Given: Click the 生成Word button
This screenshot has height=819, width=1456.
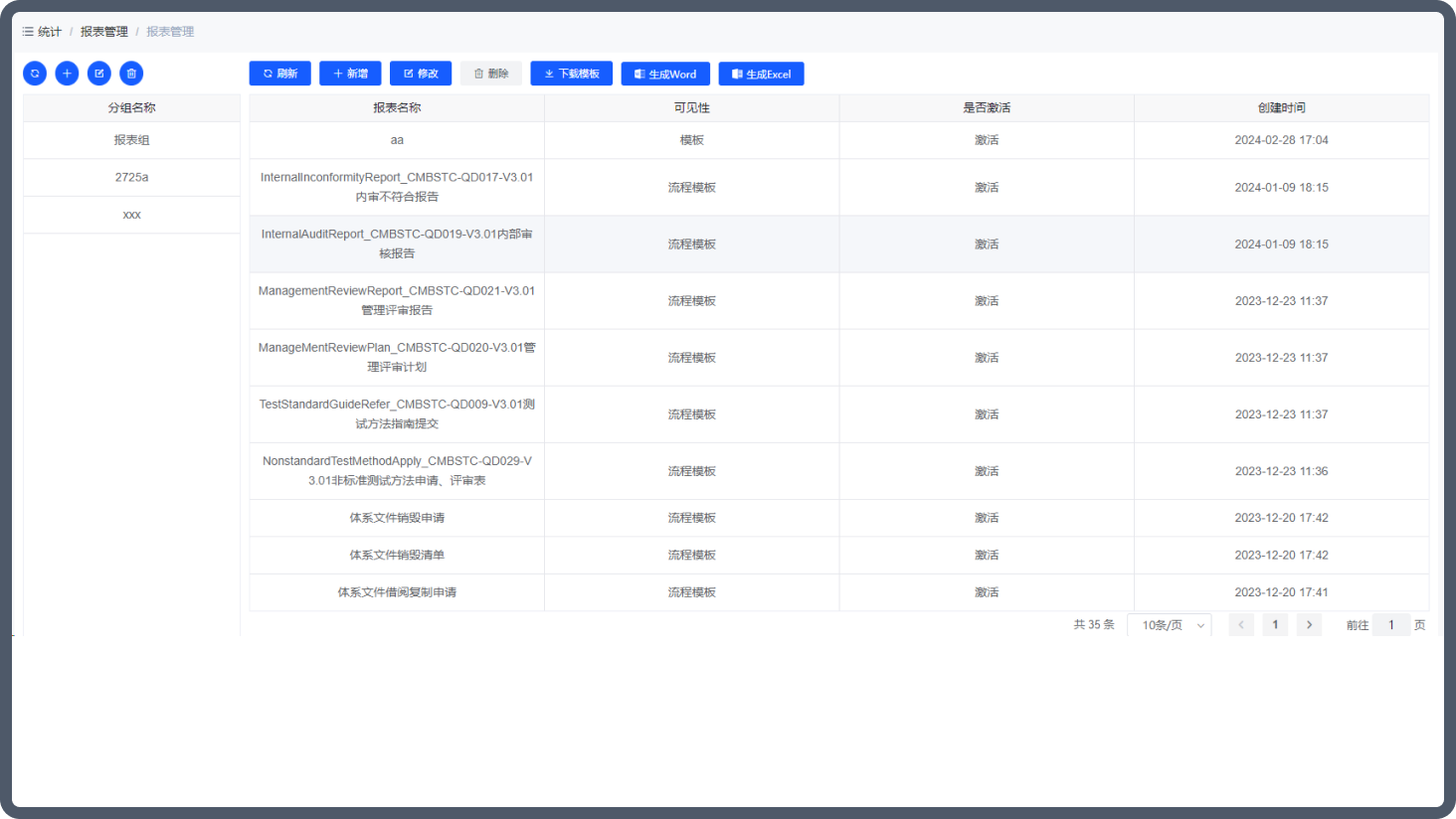Looking at the screenshot, I should click(x=665, y=74).
